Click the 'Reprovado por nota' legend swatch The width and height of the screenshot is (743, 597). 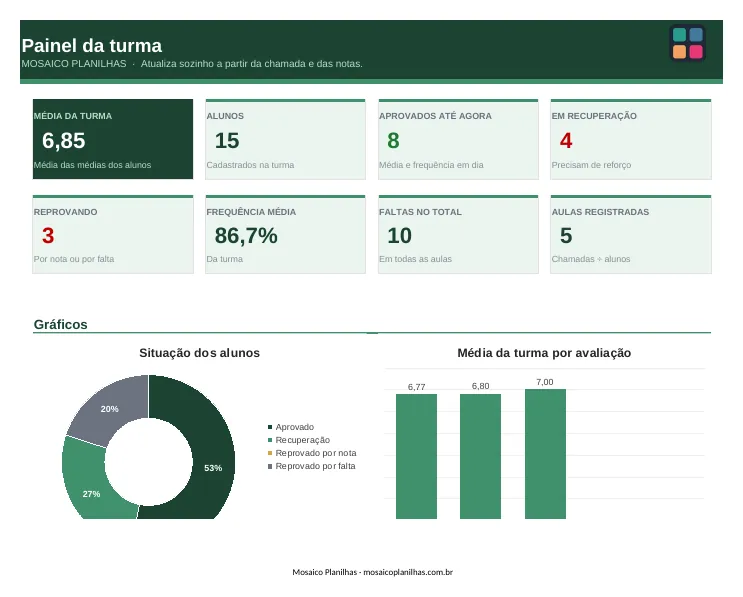[270, 453]
